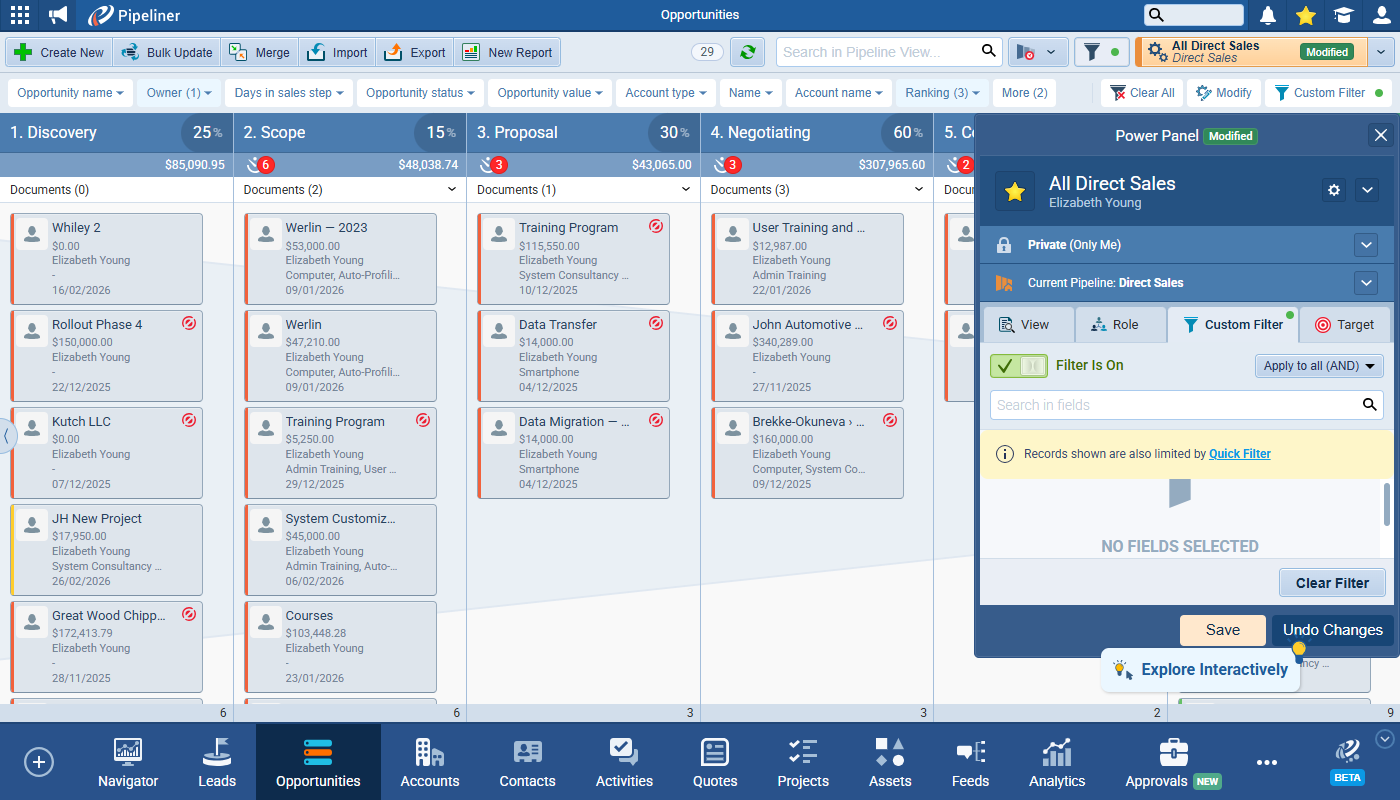Click the Clear Filter button

tap(1332, 583)
